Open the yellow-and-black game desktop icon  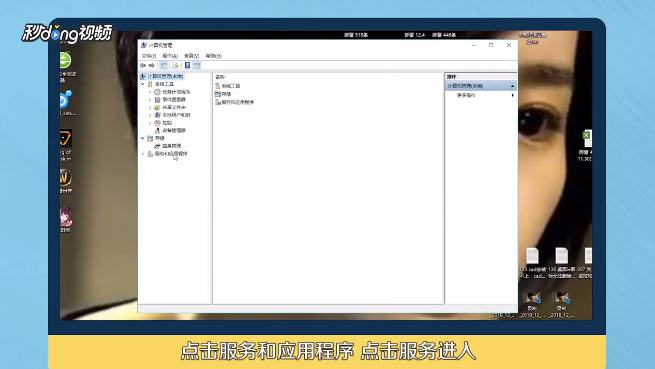(x=65, y=138)
